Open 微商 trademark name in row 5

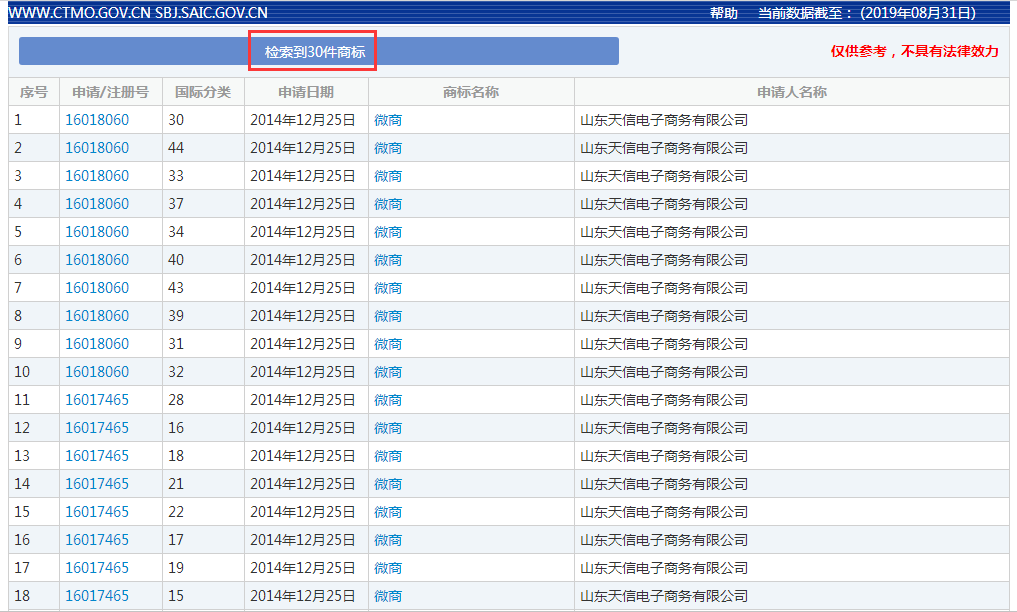(x=388, y=231)
